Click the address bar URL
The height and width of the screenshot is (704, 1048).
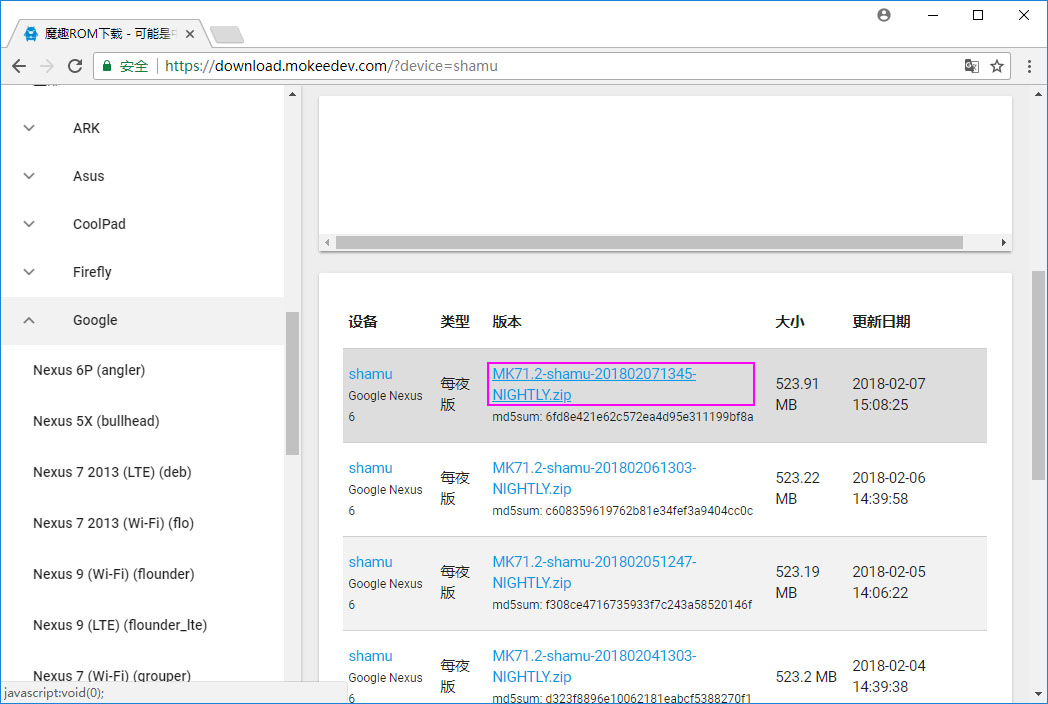pos(331,66)
